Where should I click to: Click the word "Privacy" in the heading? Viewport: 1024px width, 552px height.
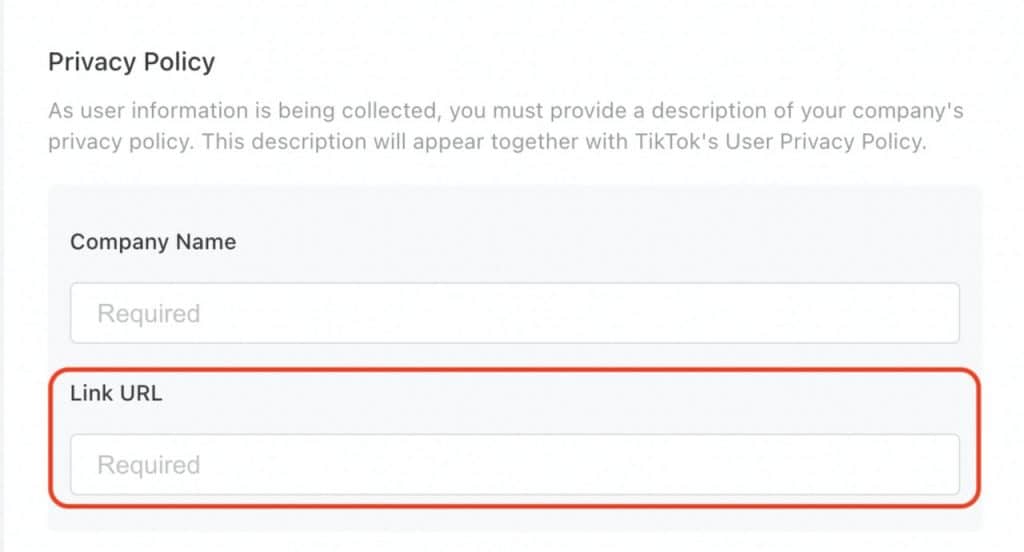91,62
